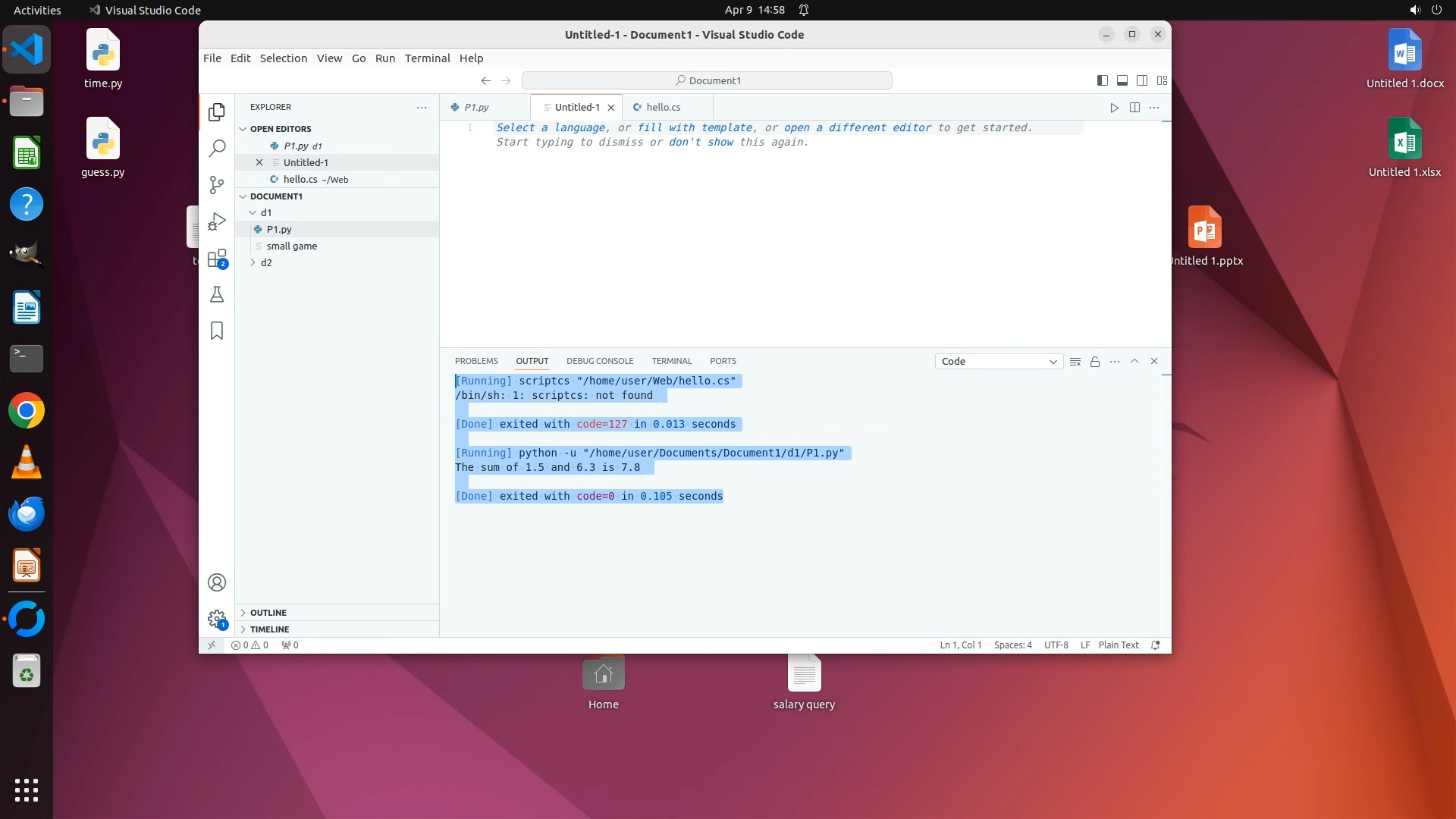
Task: Expand the OUTLINE section
Action: (x=268, y=613)
